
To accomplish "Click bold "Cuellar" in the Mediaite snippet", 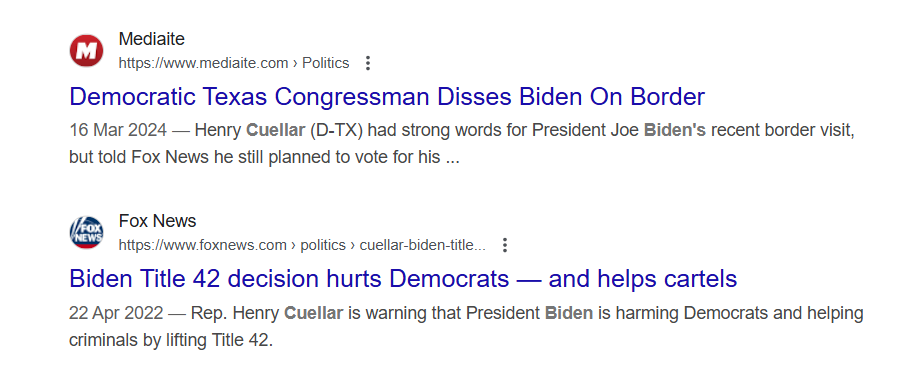I will tap(276, 130).
